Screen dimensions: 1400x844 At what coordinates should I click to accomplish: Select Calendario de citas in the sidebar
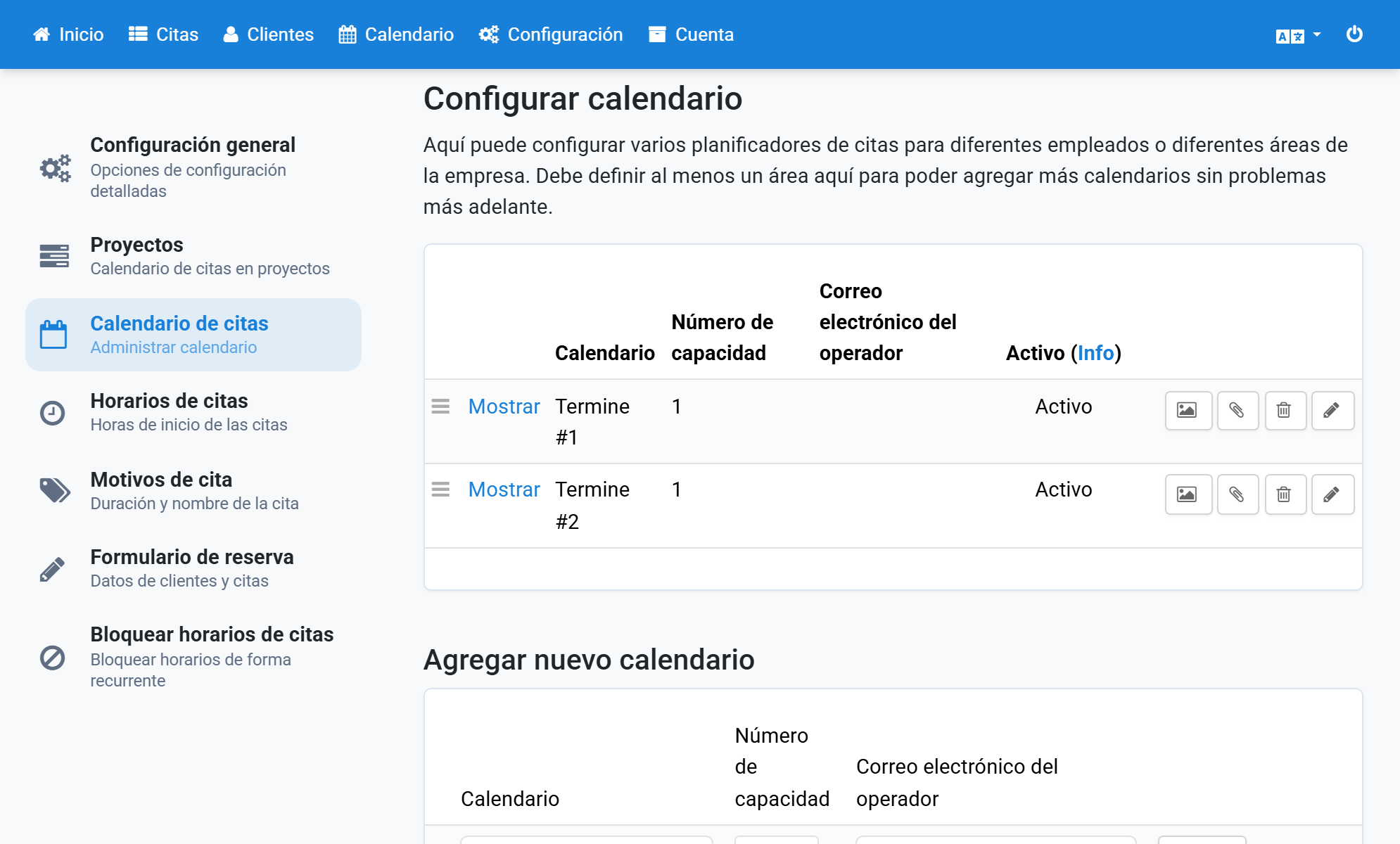click(x=193, y=335)
